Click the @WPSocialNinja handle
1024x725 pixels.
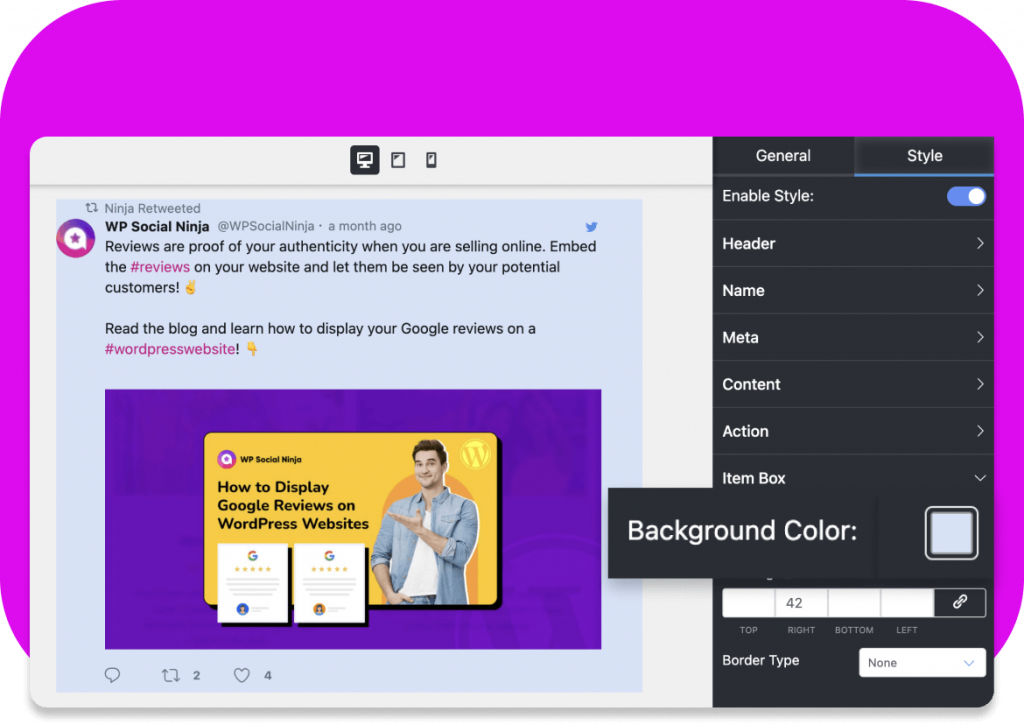click(265, 226)
